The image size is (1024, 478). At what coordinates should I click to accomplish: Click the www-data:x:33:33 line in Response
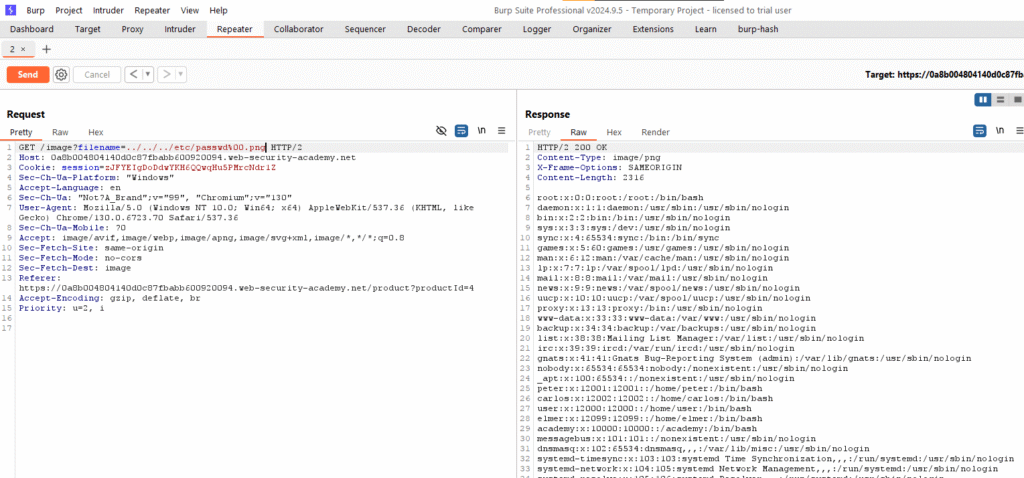(x=676, y=318)
